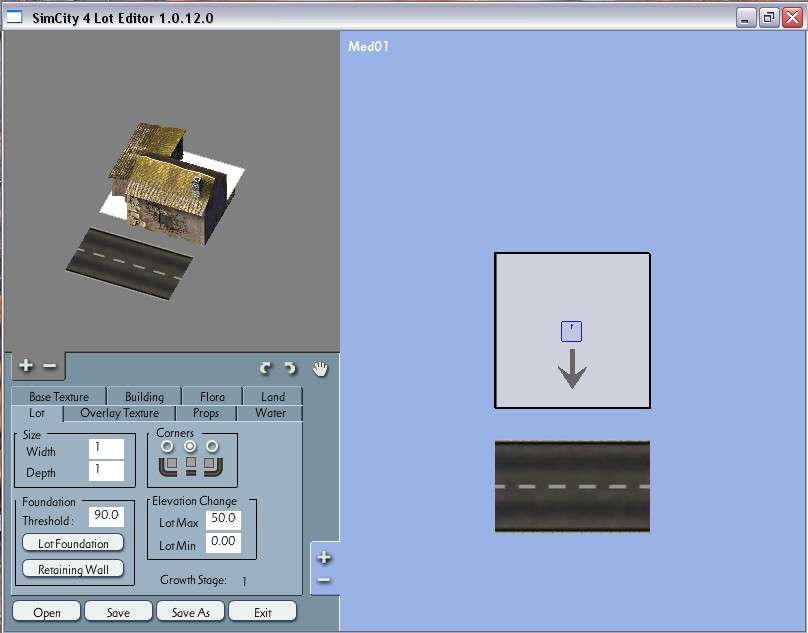Click the right corner road shape icon

[x=213, y=466]
